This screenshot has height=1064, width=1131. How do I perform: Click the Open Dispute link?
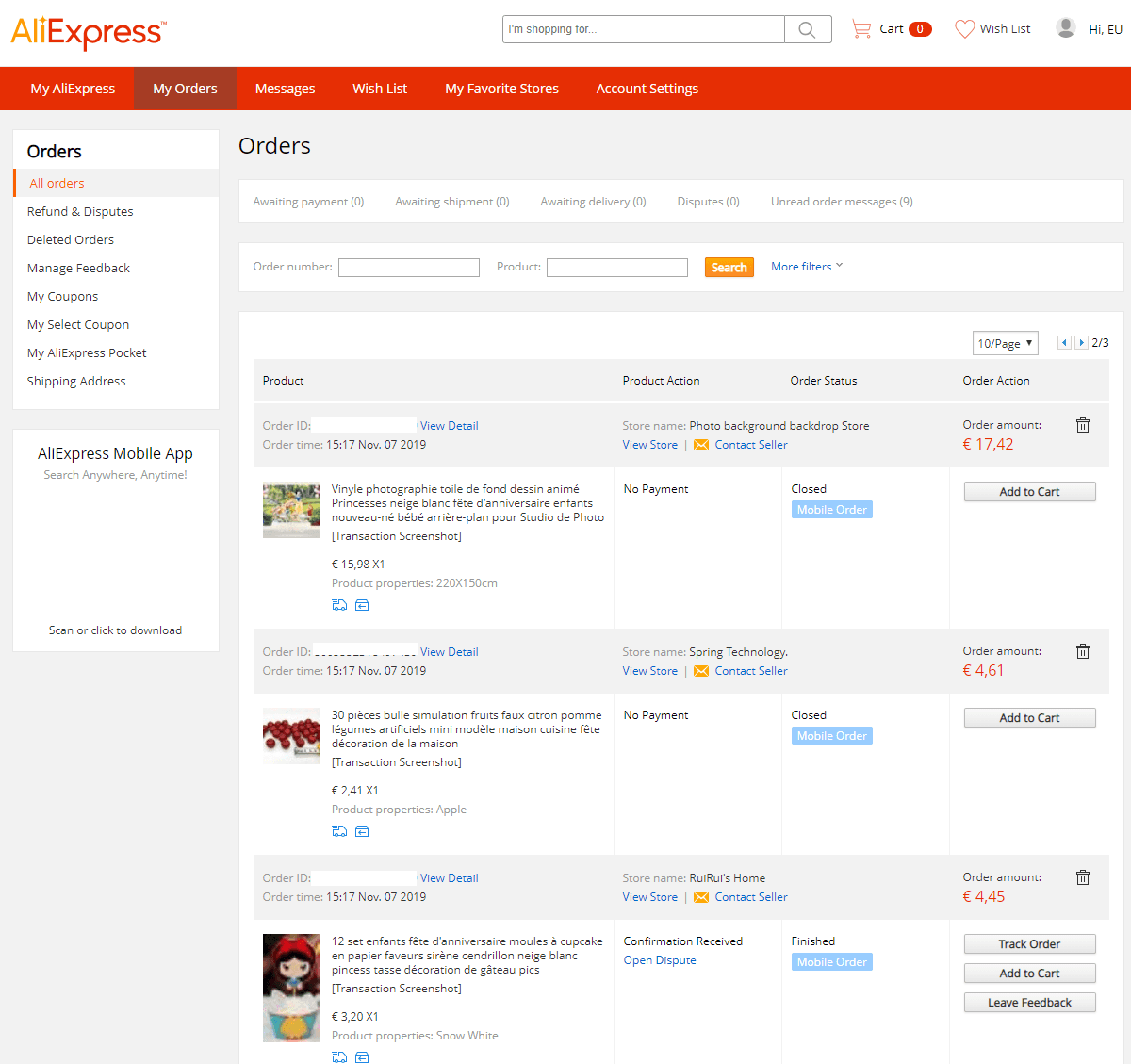[x=660, y=960]
